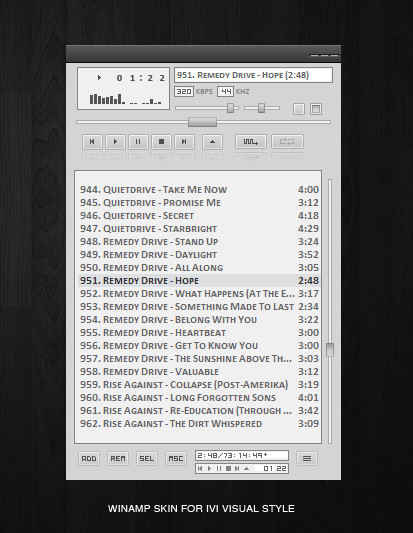This screenshot has width=413, height=533.
Task: Click the playlist vertical scrollbar thumb
Action: (x=330, y=350)
